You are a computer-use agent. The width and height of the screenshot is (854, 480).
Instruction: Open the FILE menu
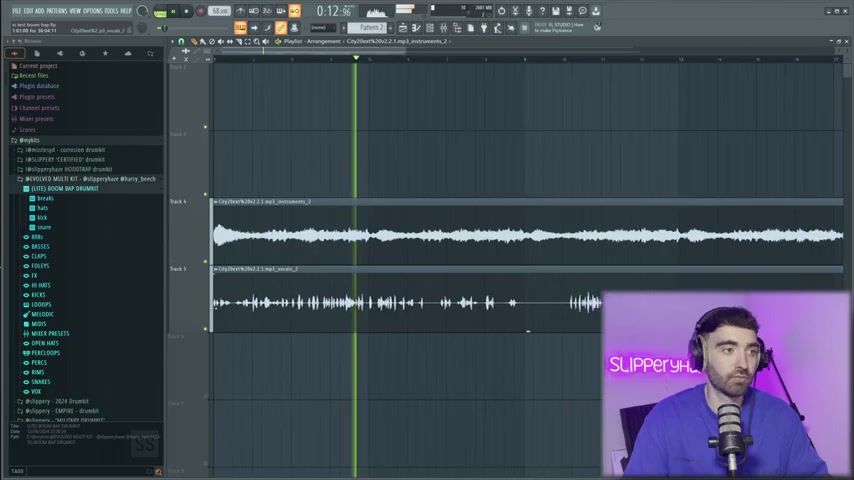[16, 11]
